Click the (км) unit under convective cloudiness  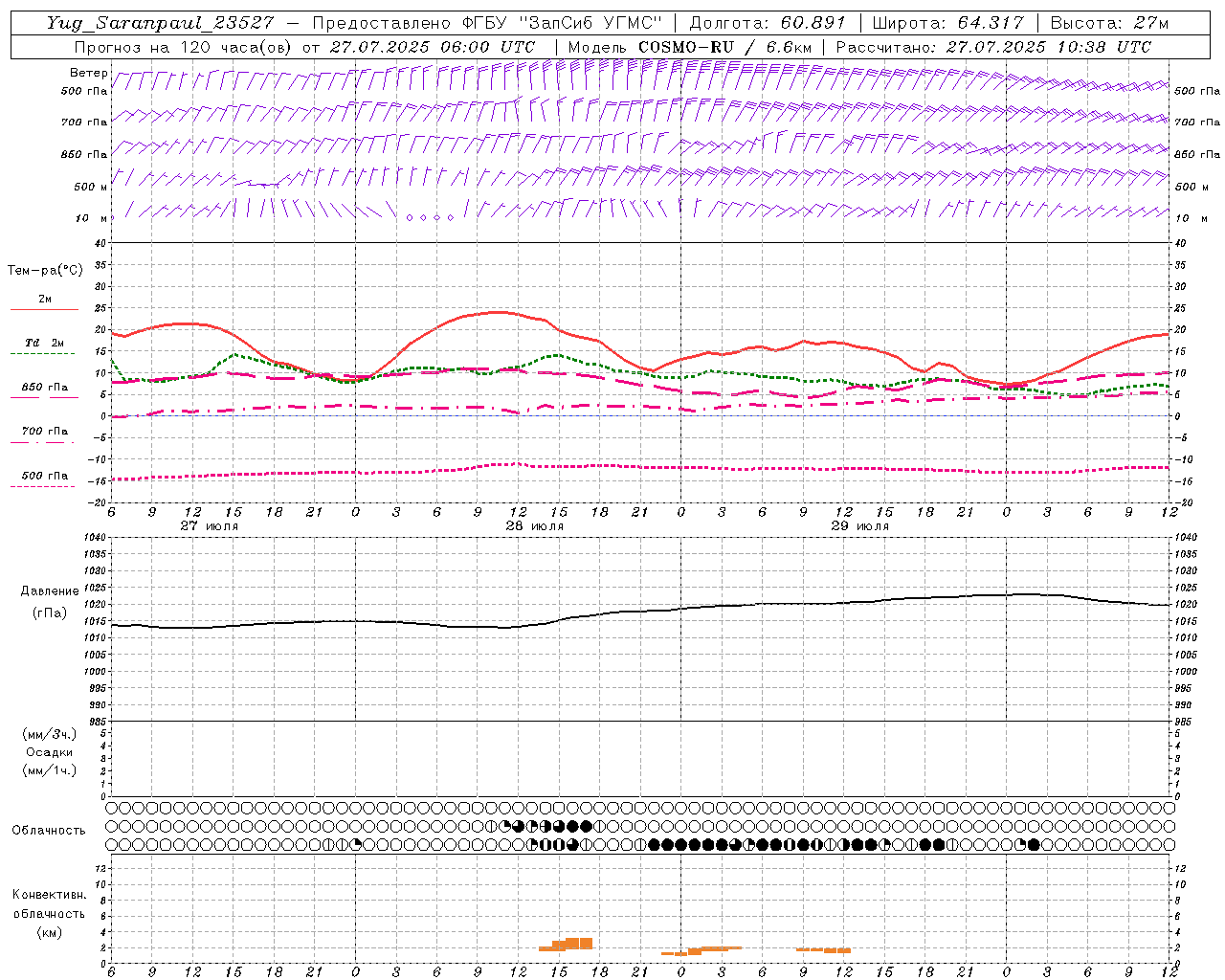click(x=49, y=932)
